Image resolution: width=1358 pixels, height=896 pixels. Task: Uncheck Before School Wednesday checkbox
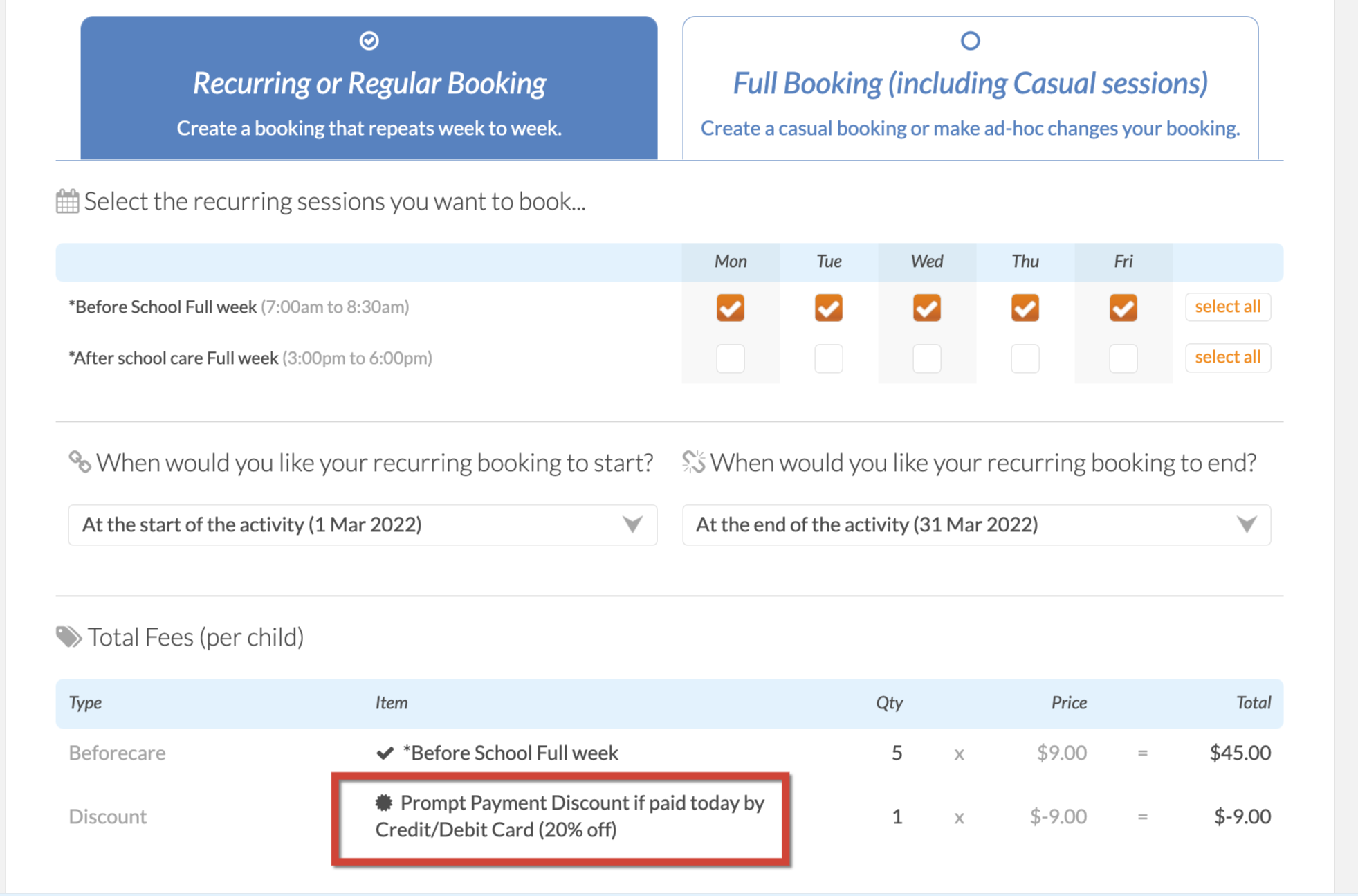(927, 308)
